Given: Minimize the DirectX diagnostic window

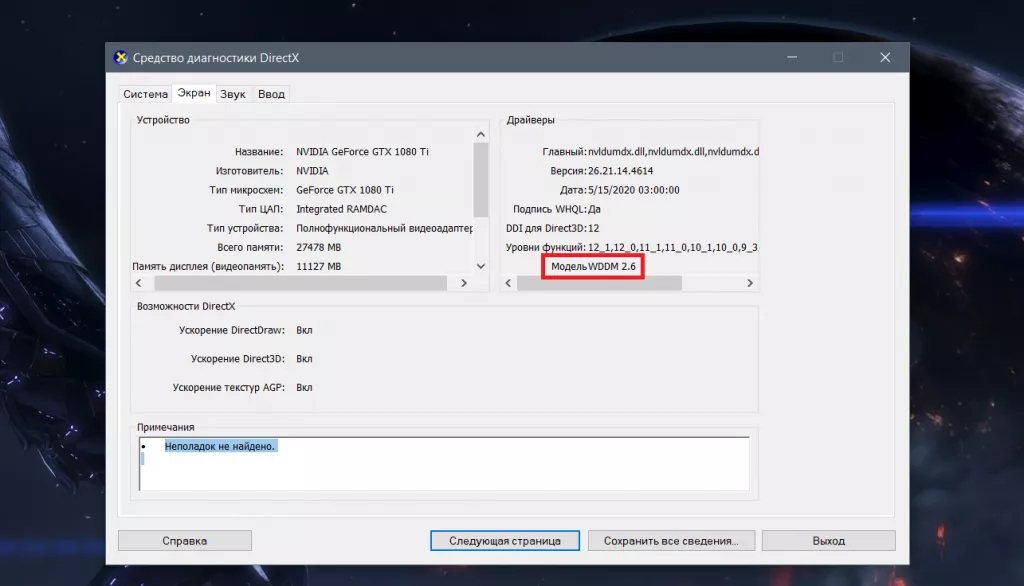Looking at the screenshot, I should (790, 58).
